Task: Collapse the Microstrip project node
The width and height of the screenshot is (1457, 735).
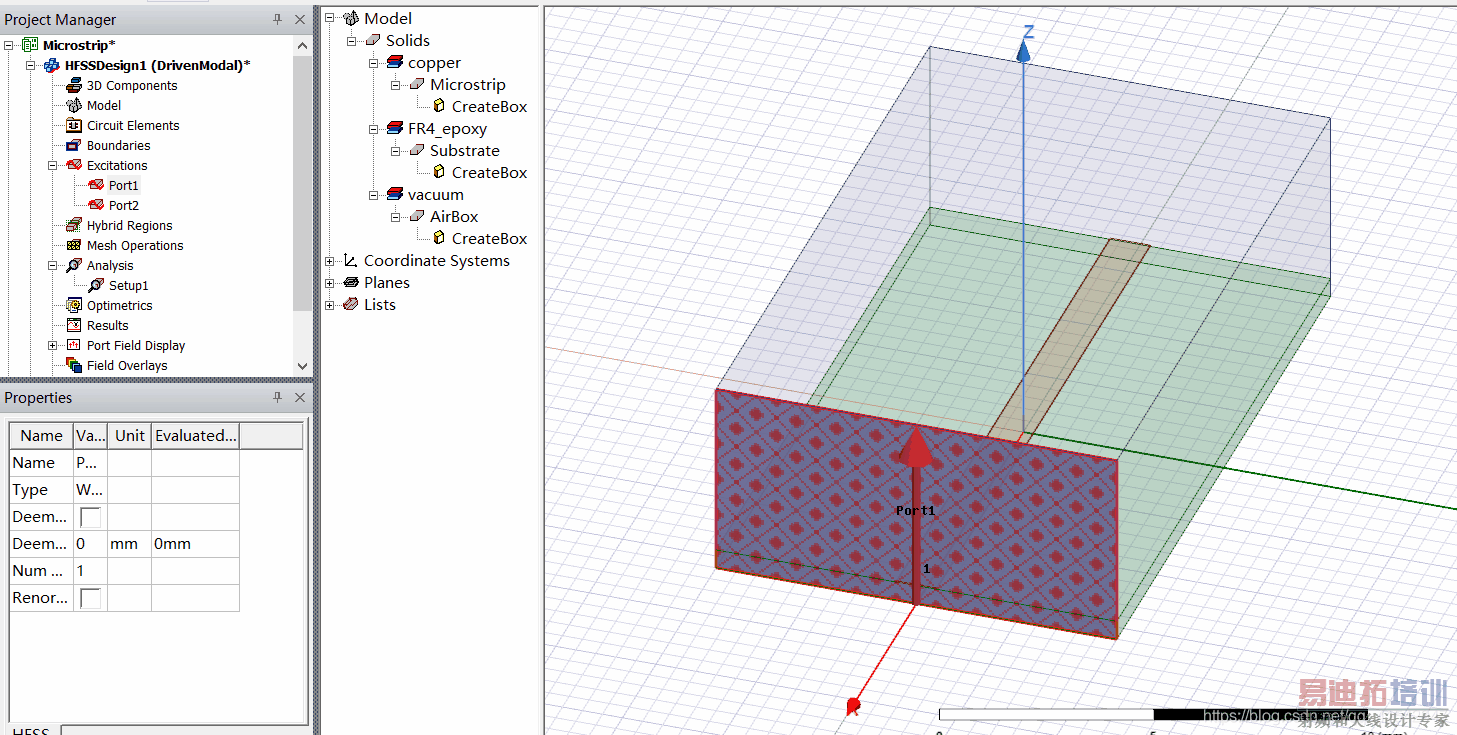Action: pos(10,45)
